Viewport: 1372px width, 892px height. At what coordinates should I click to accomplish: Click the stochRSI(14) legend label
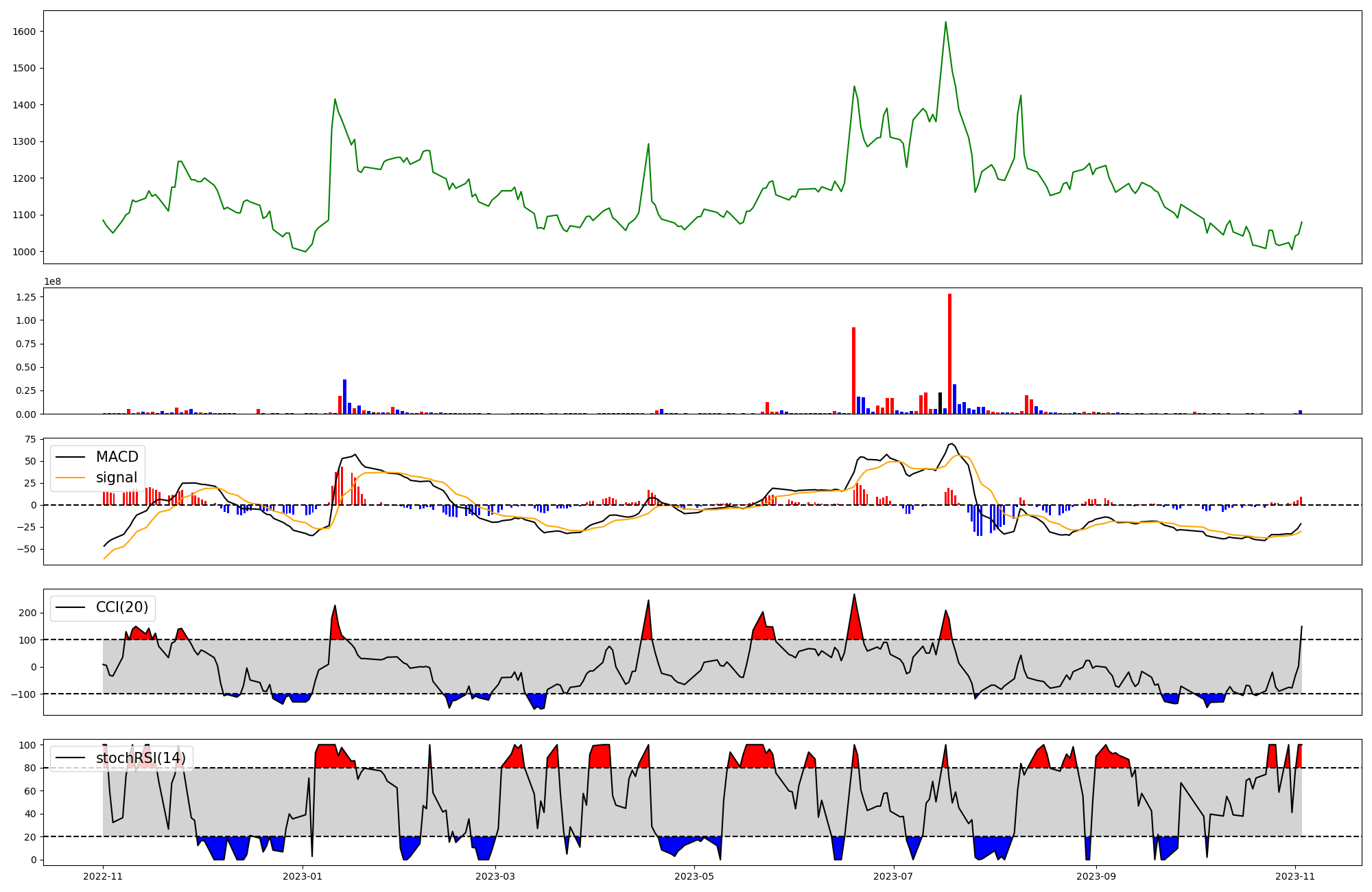pos(141,758)
